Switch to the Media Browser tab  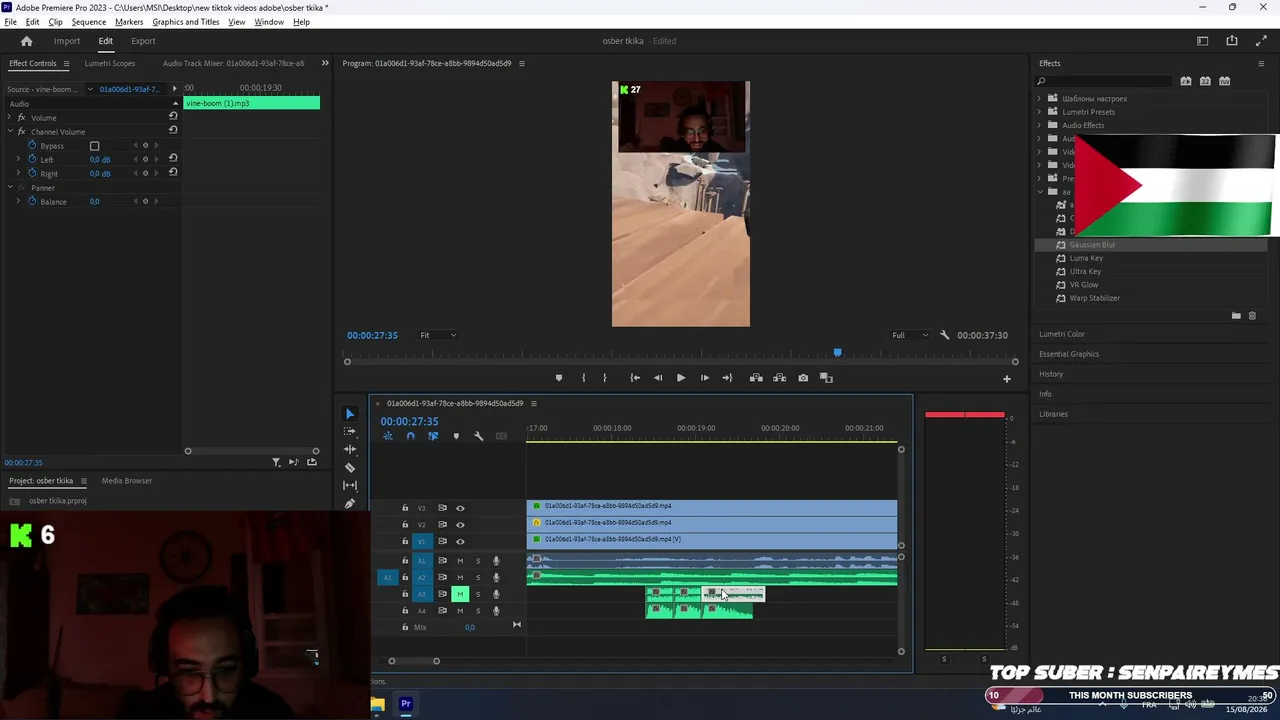pos(127,481)
